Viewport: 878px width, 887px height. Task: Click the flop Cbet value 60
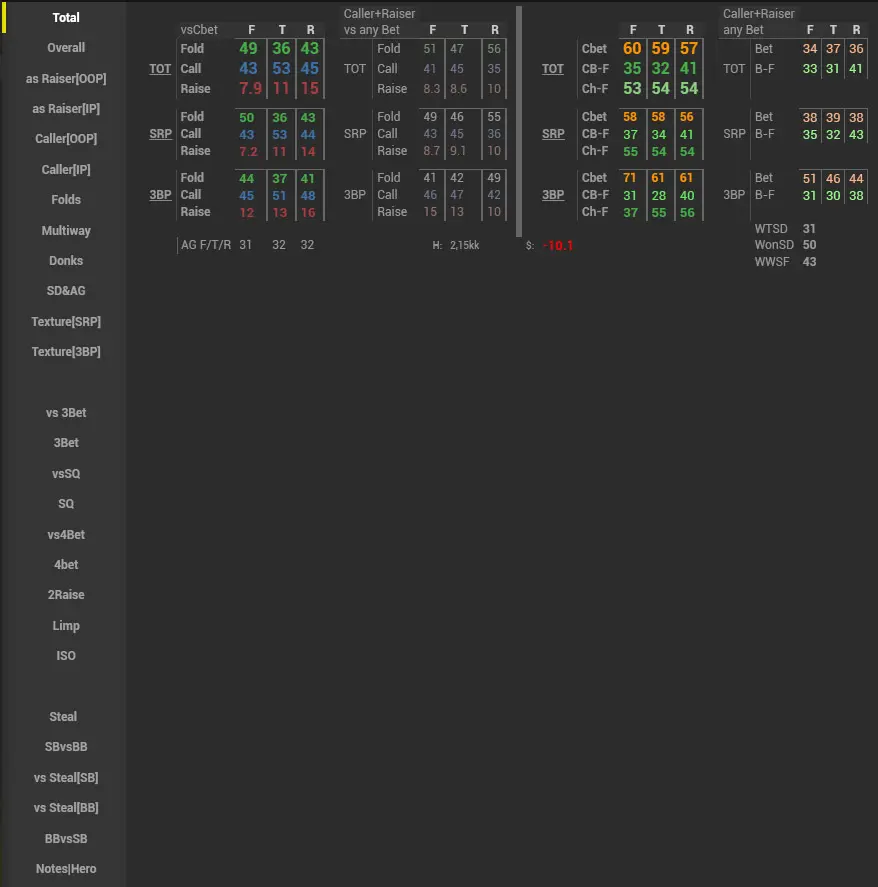click(632, 49)
